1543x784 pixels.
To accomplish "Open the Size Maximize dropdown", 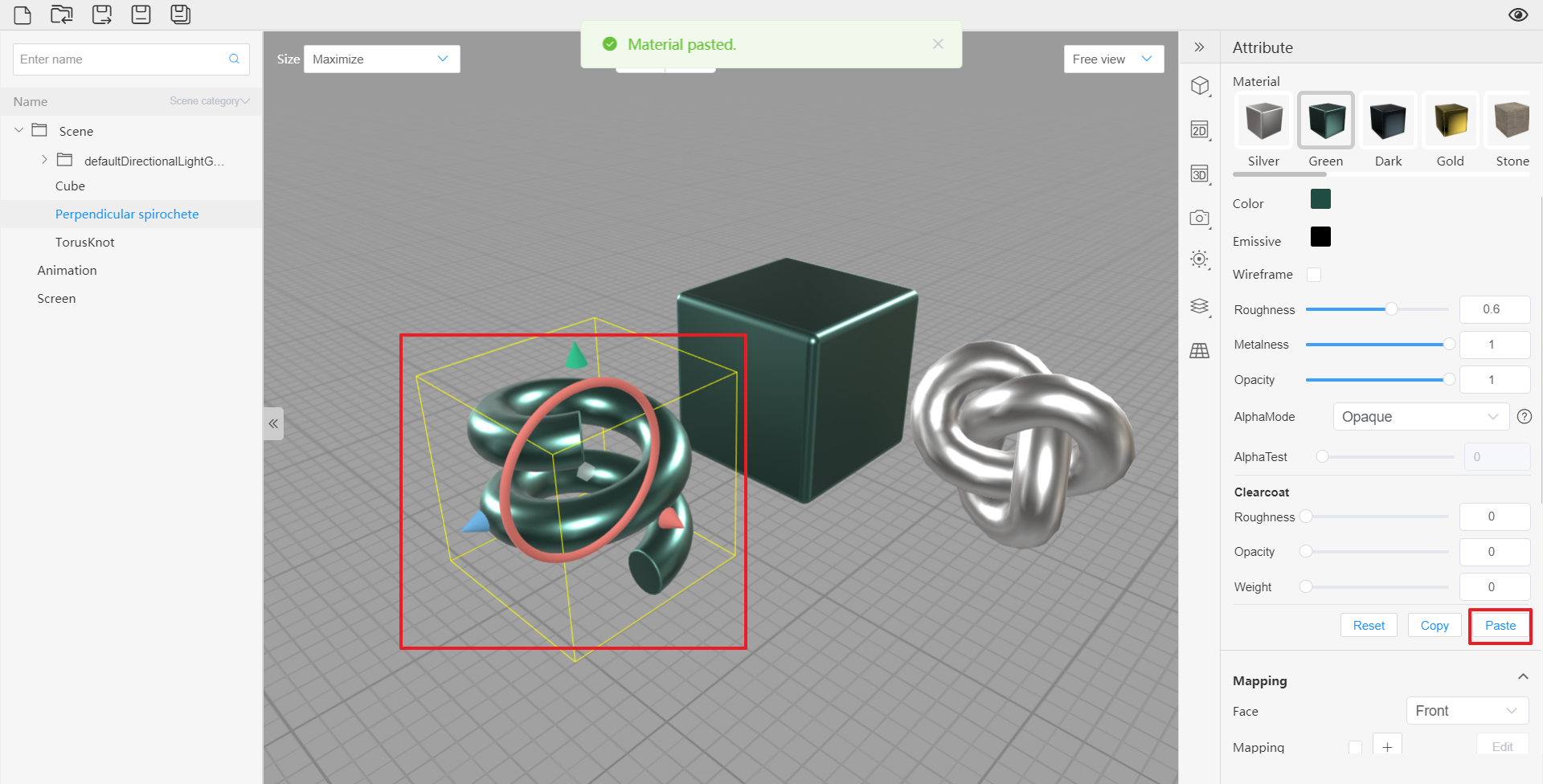I will click(382, 59).
